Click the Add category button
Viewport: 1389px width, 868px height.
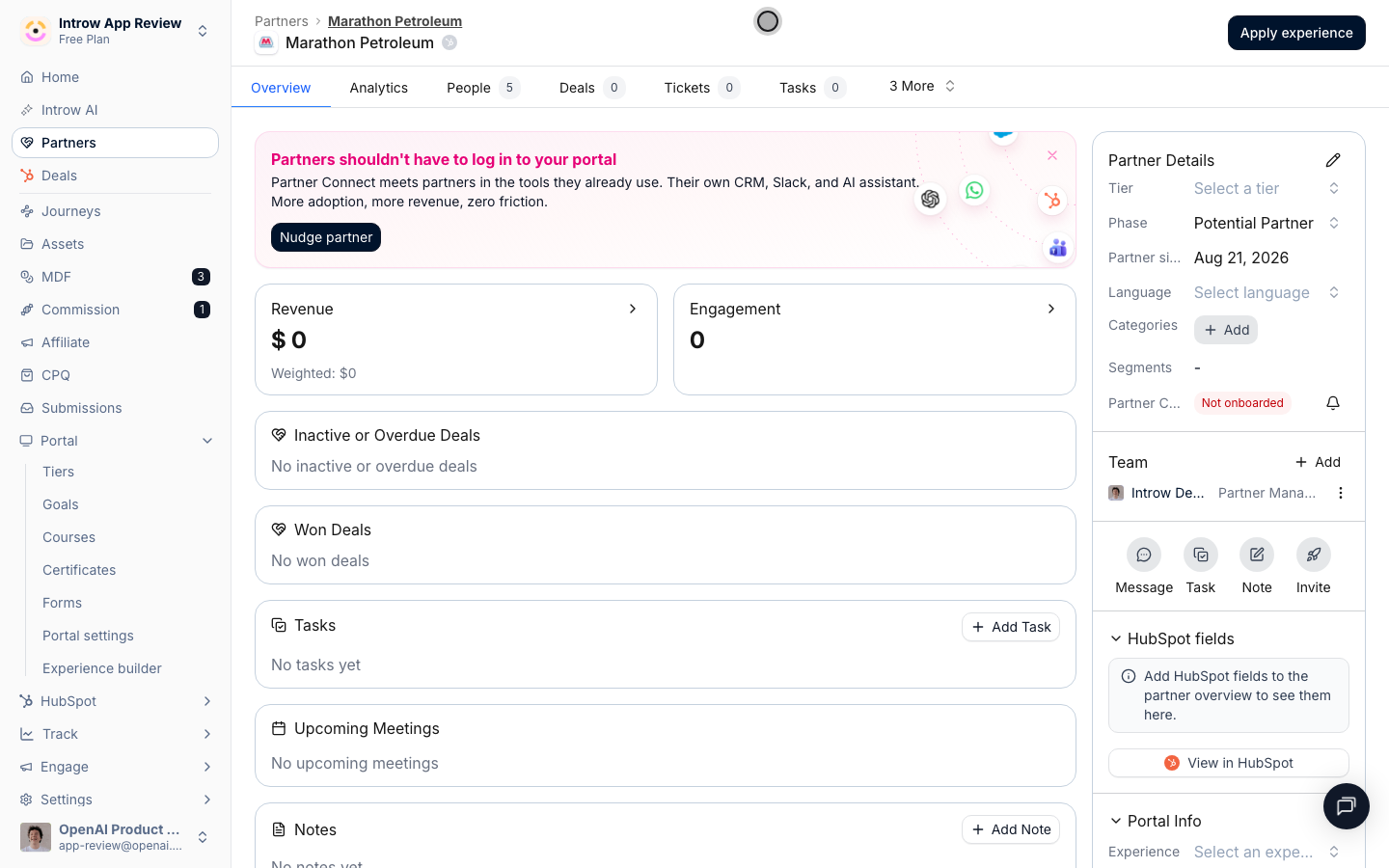point(1226,330)
